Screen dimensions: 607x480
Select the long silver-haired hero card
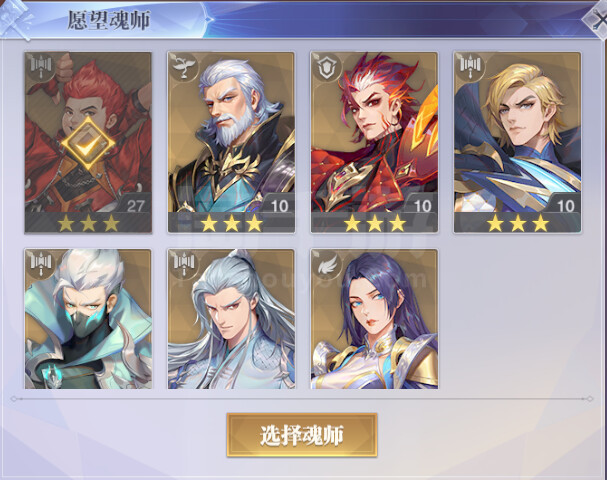[x=231, y=319]
